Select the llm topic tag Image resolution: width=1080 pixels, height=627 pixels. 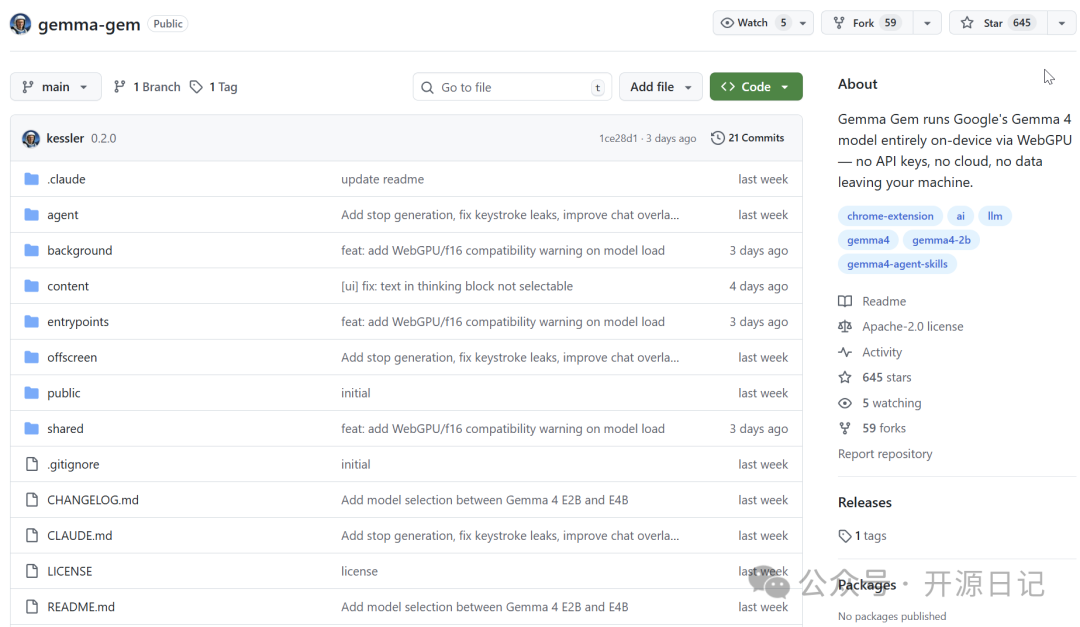[x=995, y=216]
